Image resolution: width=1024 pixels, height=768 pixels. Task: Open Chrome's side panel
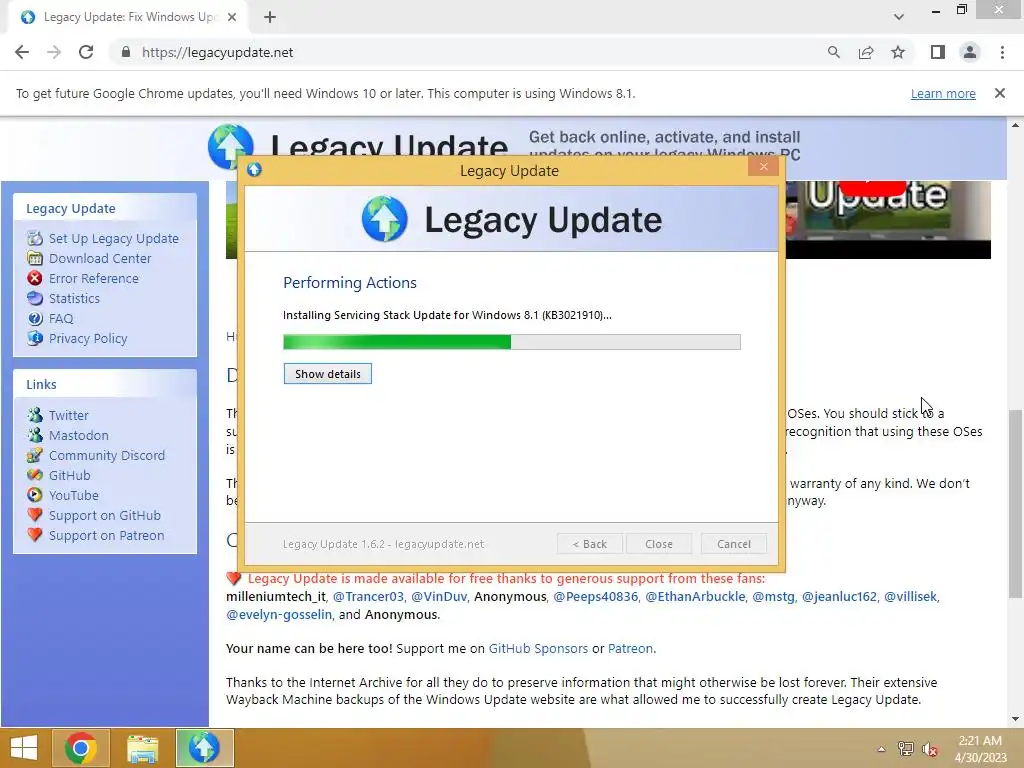click(x=938, y=52)
